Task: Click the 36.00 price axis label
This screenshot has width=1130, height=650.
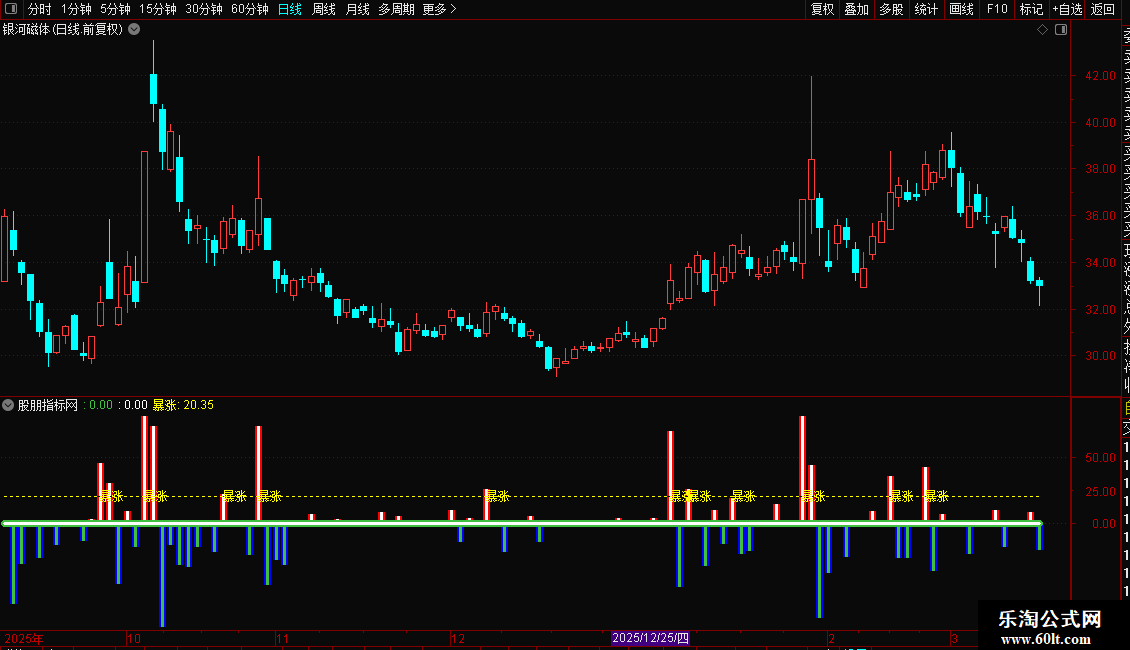Action: pyautogui.click(x=1100, y=215)
